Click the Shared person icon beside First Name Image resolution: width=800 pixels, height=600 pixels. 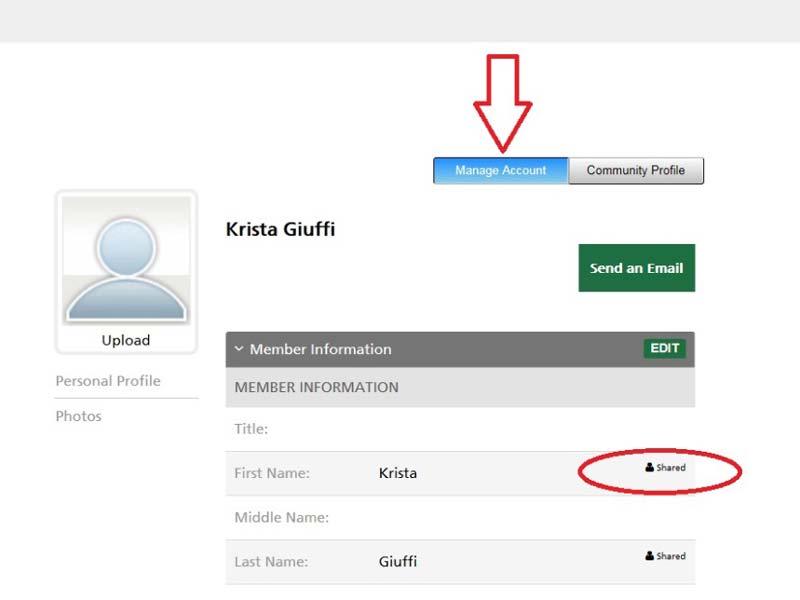point(650,468)
